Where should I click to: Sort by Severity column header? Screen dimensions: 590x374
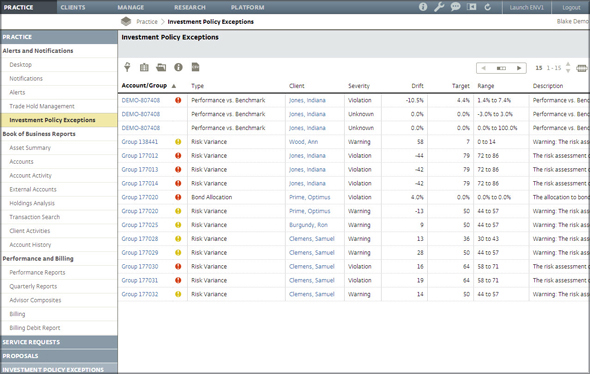(x=359, y=86)
